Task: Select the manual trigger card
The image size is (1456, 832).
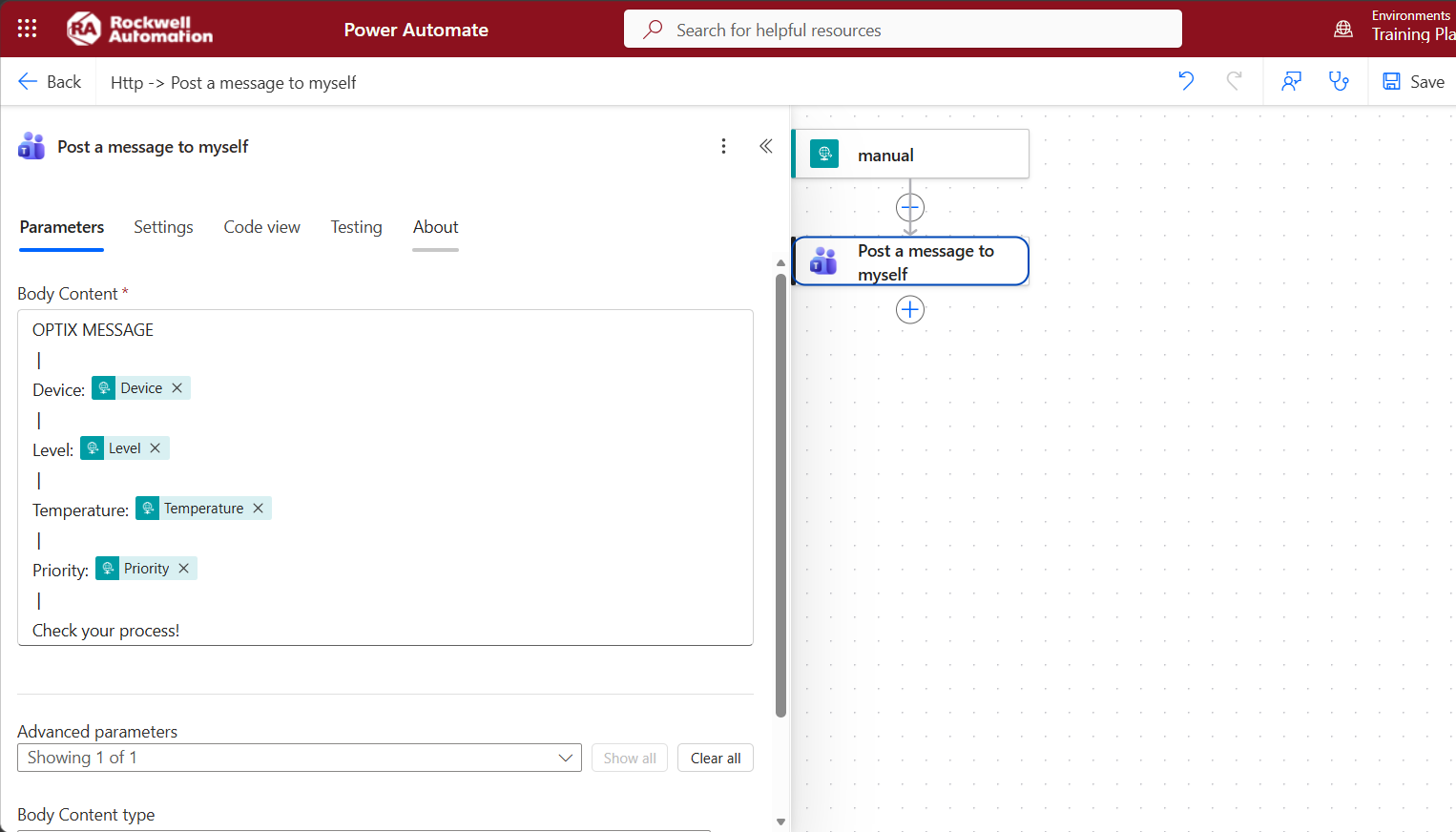Action: [x=911, y=155]
